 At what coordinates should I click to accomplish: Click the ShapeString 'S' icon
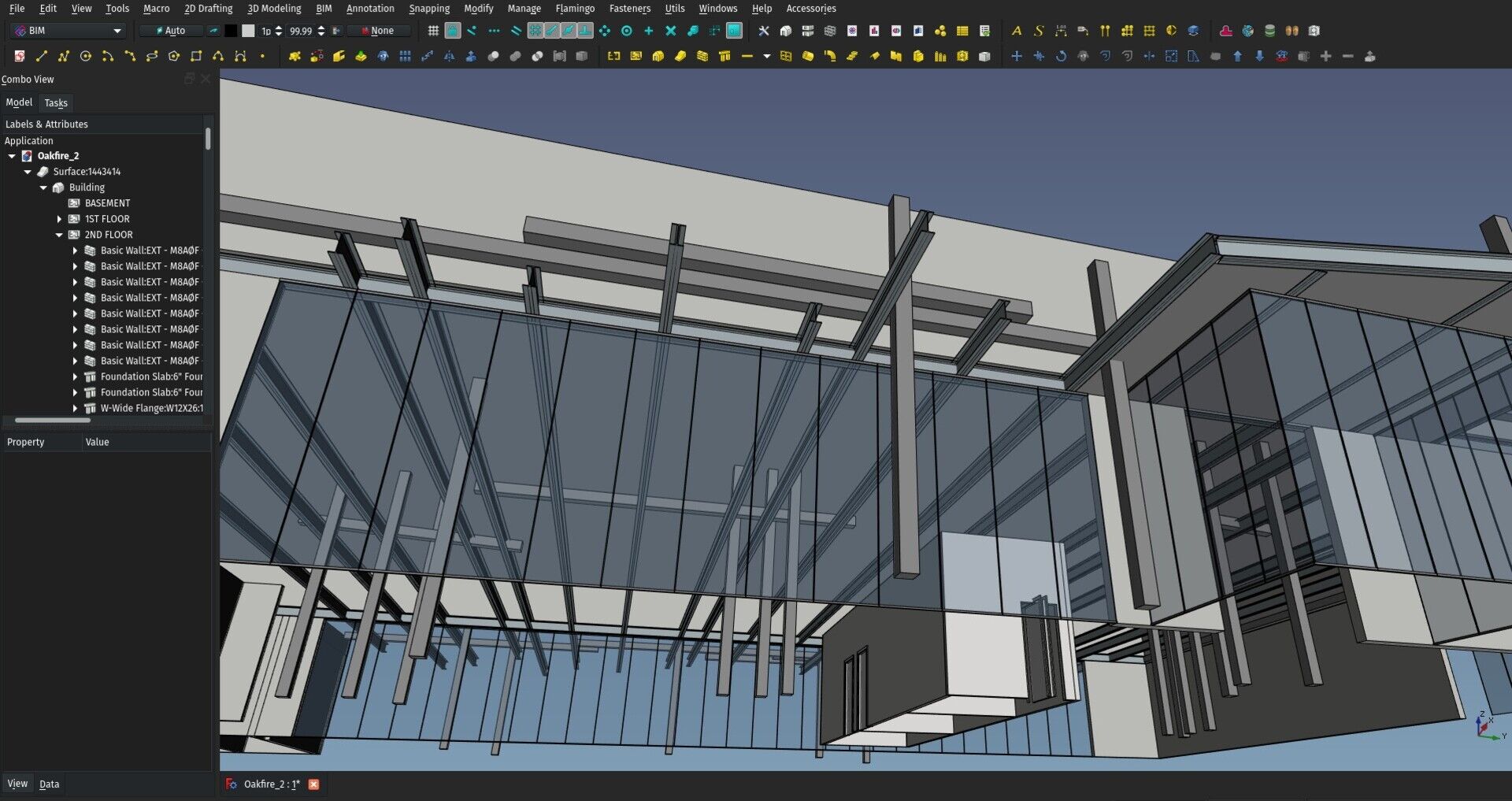[x=1039, y=31]
